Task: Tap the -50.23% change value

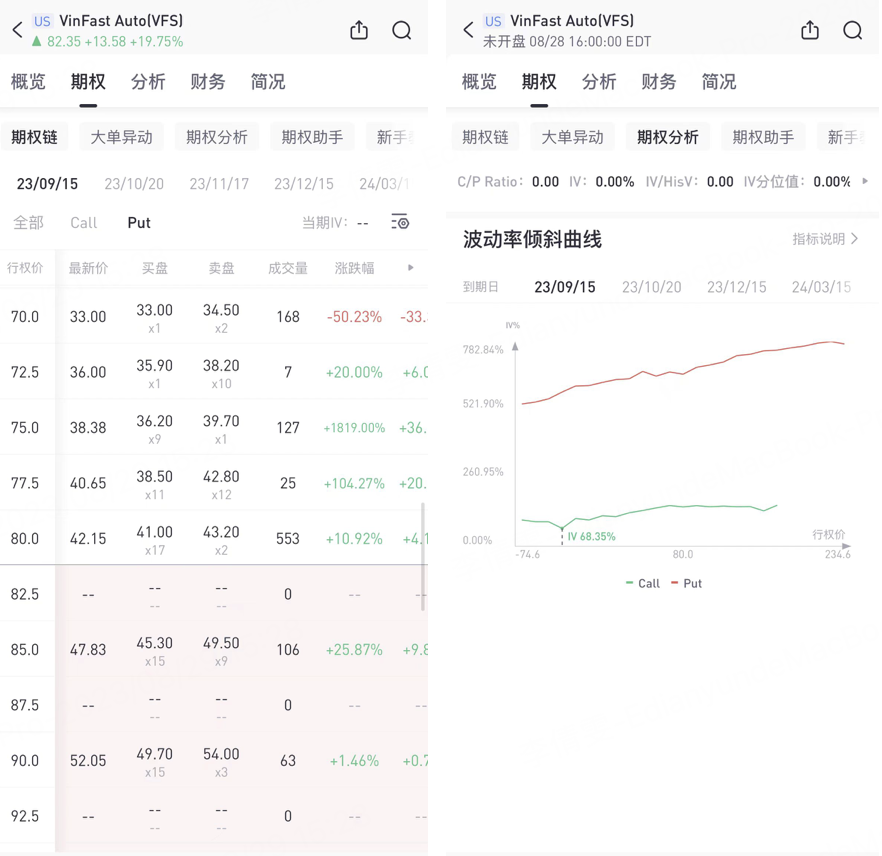Action: 354,317
